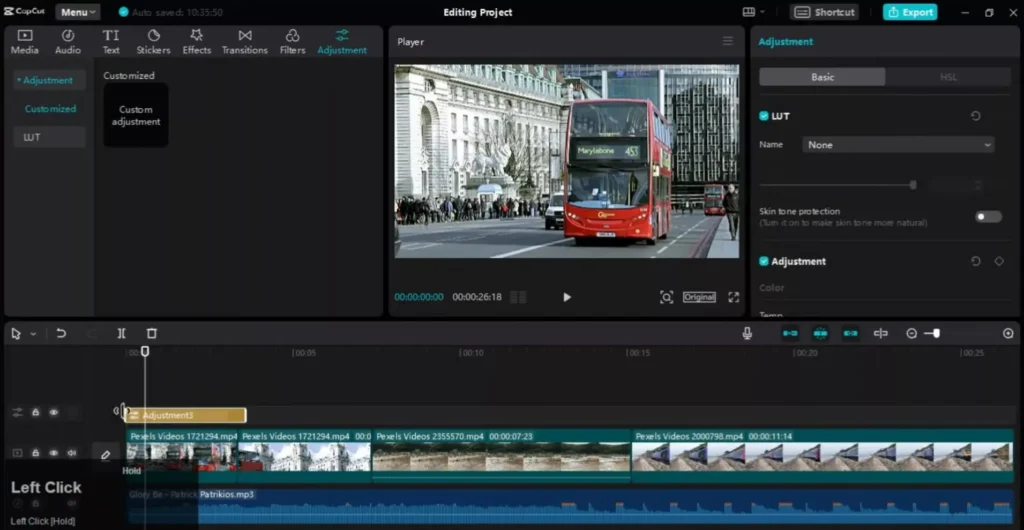
Task: Select the Pexels Videos 2000798.mp4 clip
Action: tap(822, 455)
